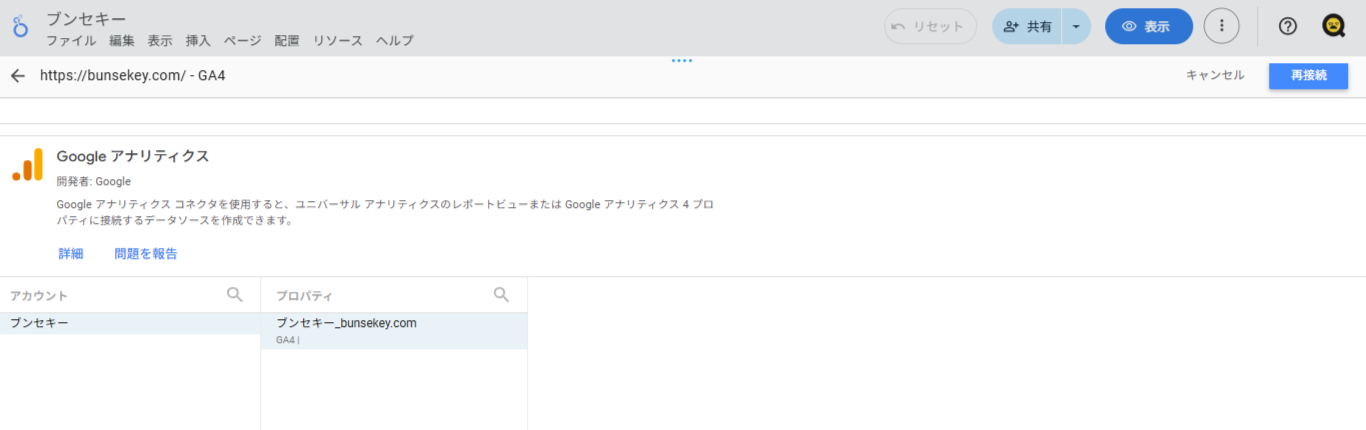The image size is (1366, 430).
Task: Search accounts with the magnifier icon
Action: pos(235,294)
